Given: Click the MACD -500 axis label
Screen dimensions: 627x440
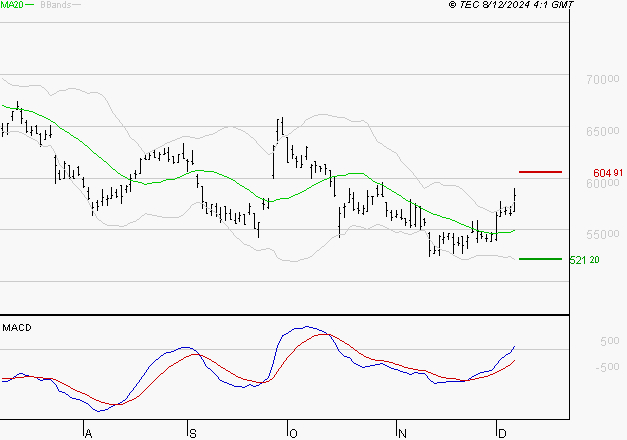Looking at the screenshot, I should coord(607,367).
